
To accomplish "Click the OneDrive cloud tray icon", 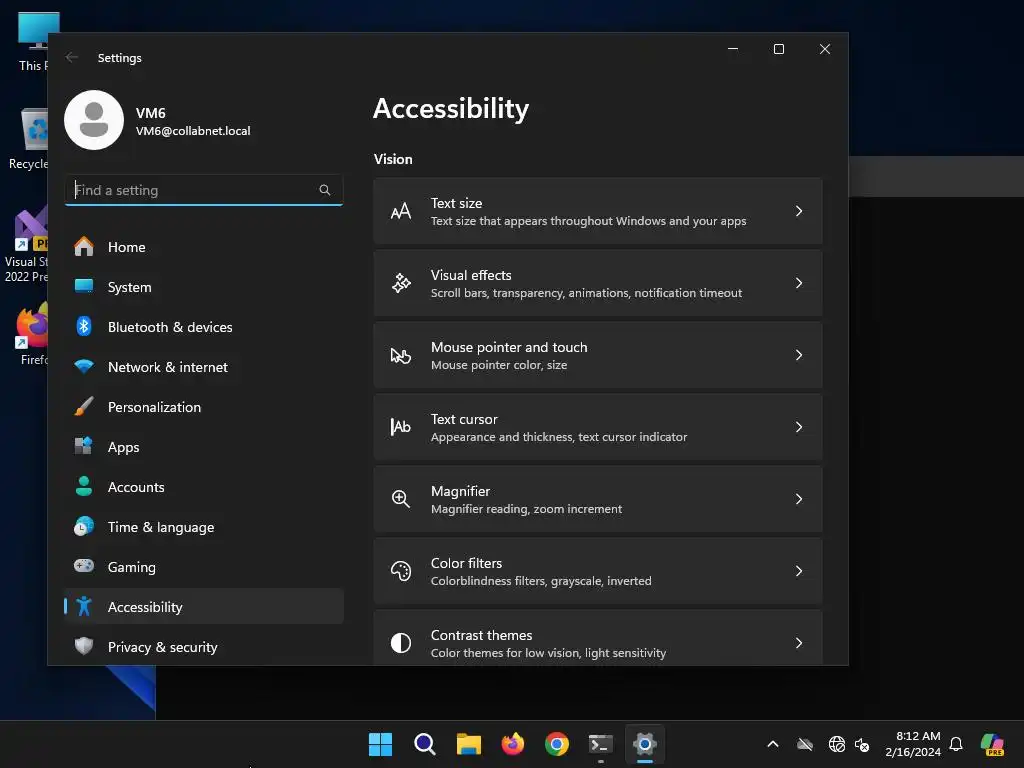I will click(x=805, y=744).
